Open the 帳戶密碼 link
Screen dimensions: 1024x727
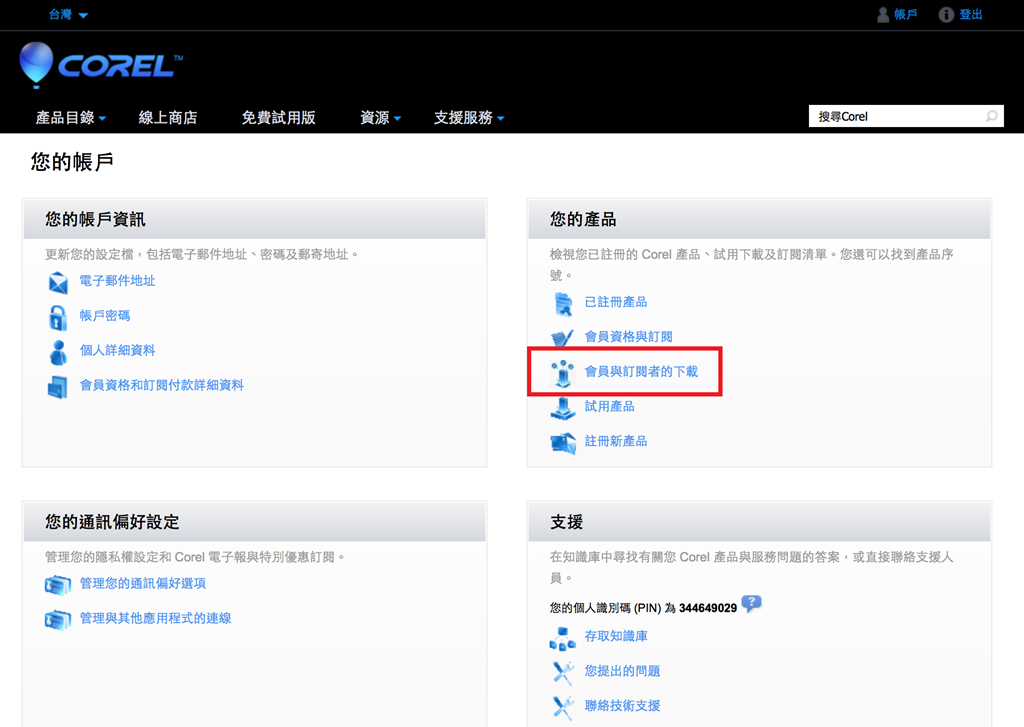click(104, 315)
